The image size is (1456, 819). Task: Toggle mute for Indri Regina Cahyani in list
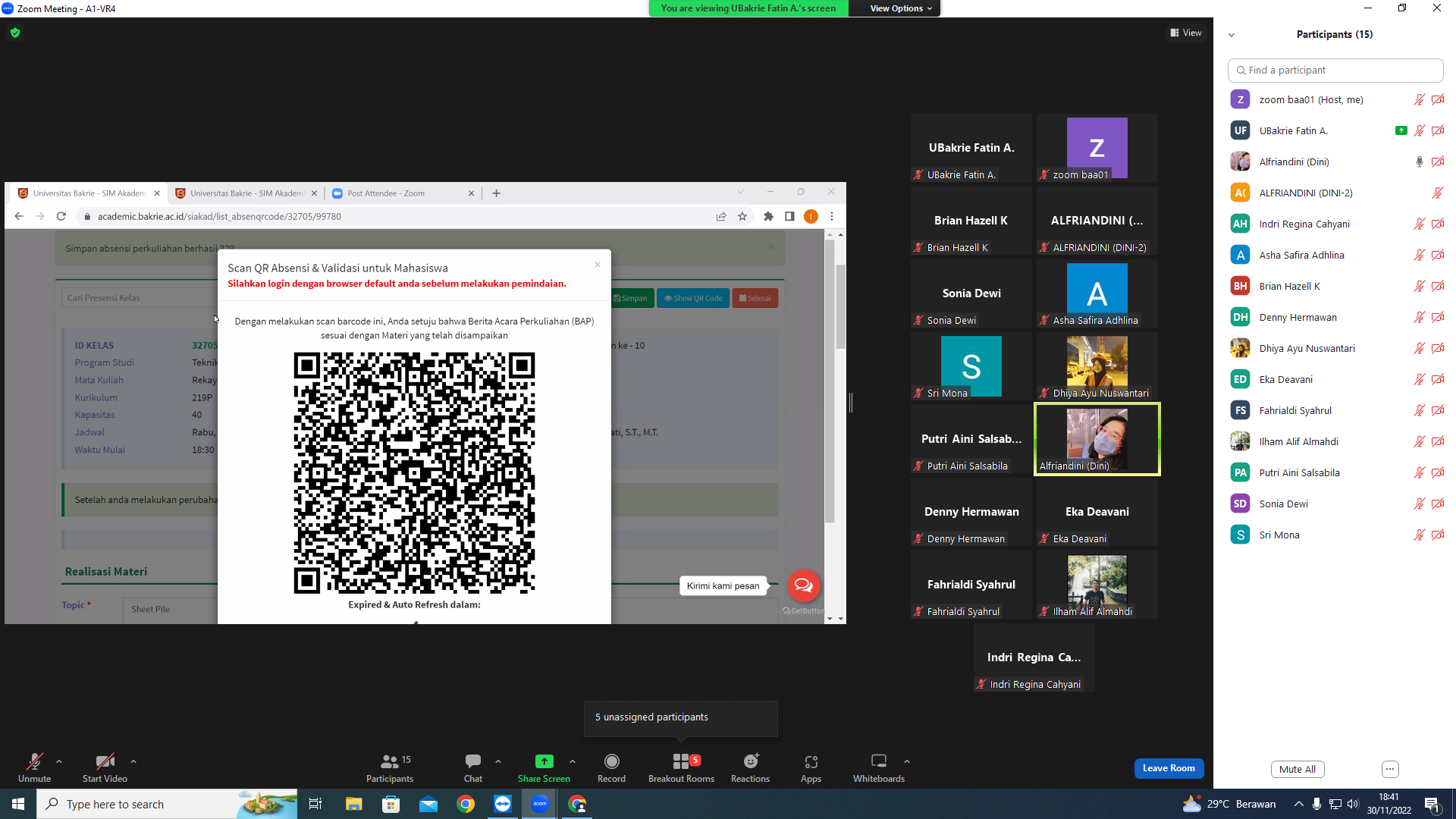coord(1419,224)
